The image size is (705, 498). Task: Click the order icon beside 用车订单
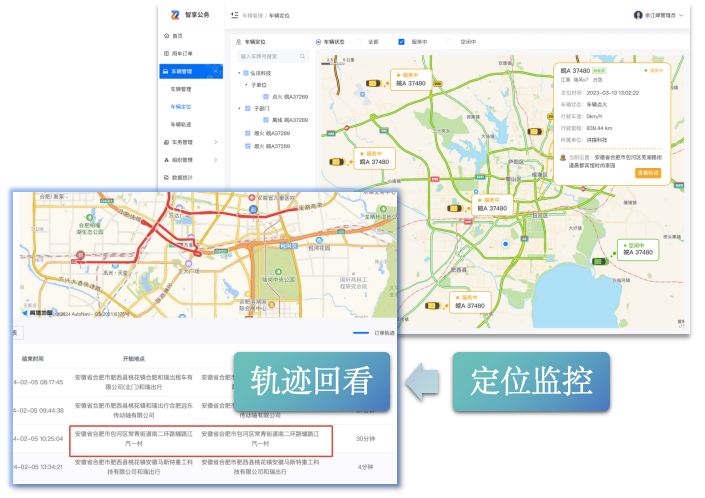(x=166, y=53)
